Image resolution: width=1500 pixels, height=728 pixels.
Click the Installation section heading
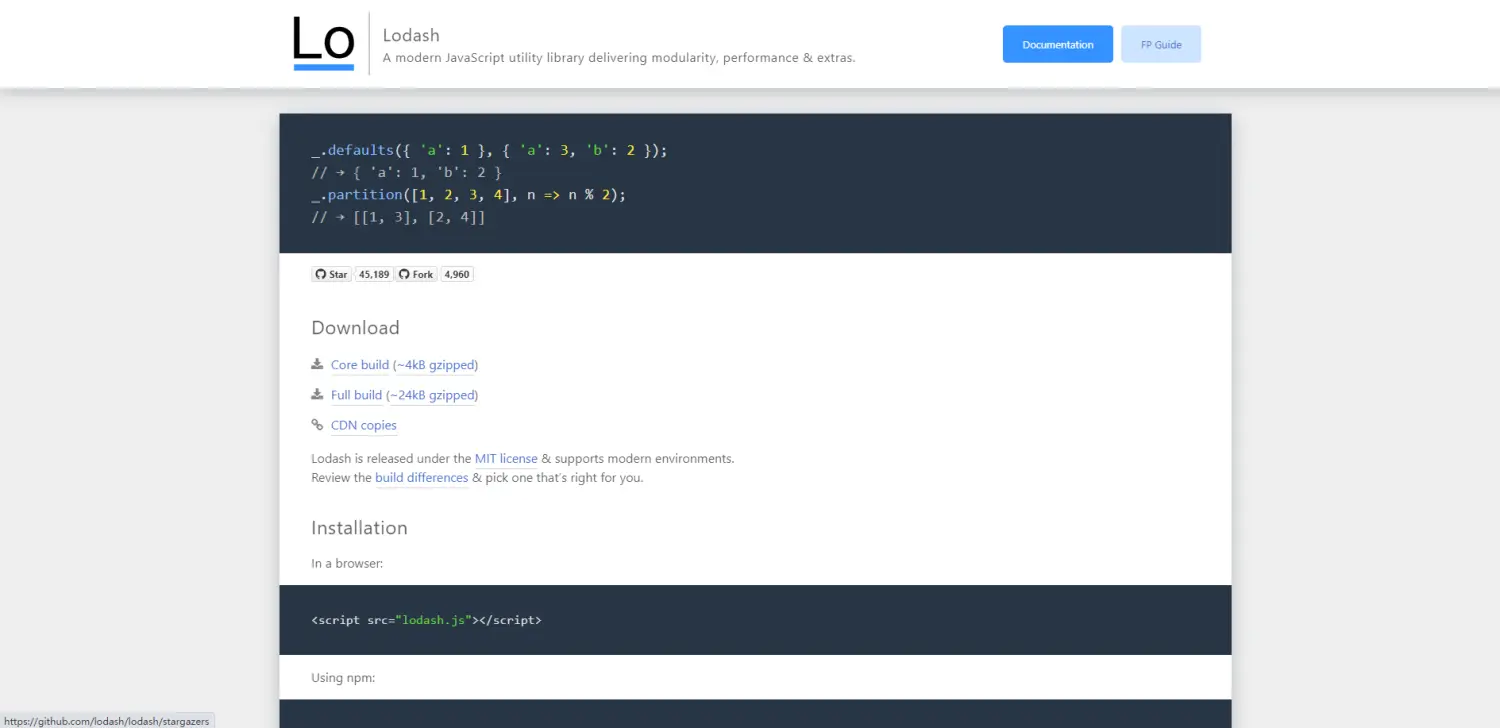point(359,528)
